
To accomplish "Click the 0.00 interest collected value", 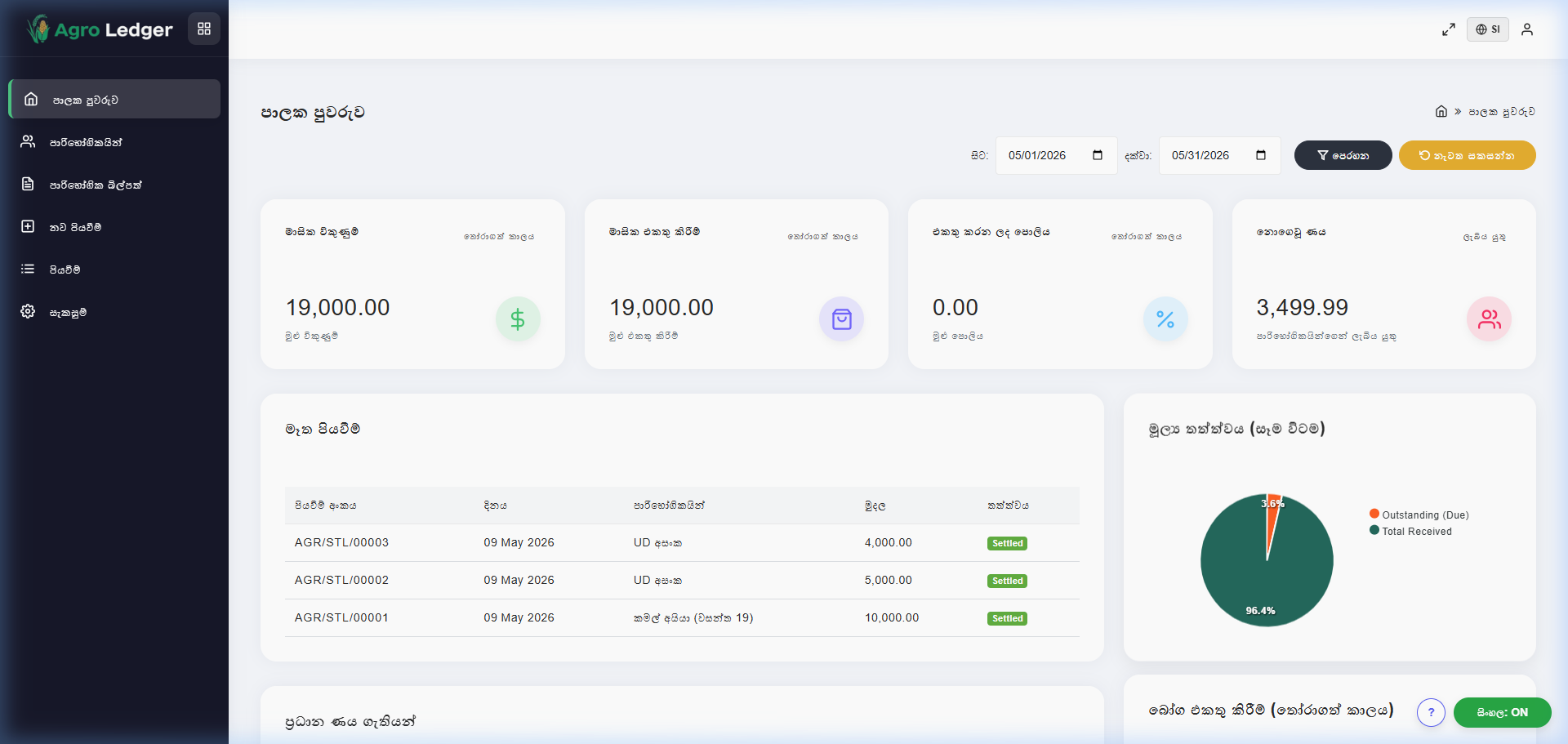I will coord(955,308).
